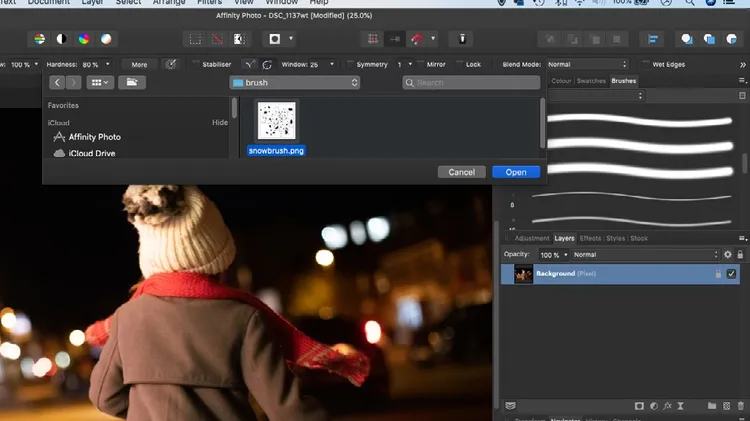Apply Auto Levels from the toolbar
Viewport: 750px width, 421px height.
40,39
